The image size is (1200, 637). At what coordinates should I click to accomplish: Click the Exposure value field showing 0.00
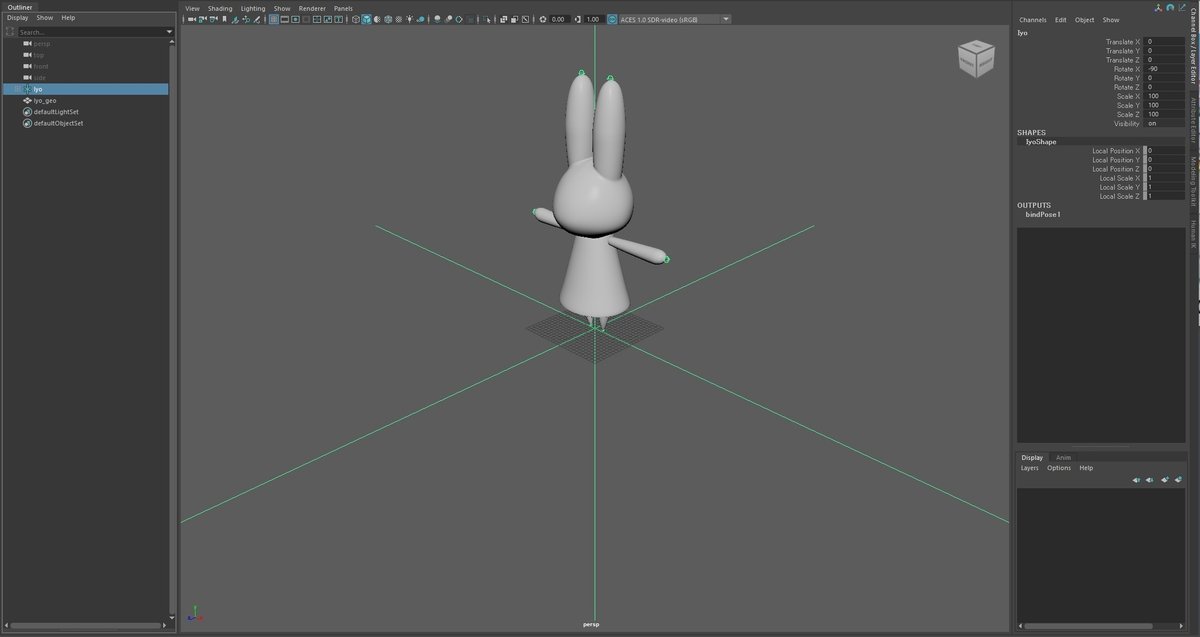[x=559, y=19]
